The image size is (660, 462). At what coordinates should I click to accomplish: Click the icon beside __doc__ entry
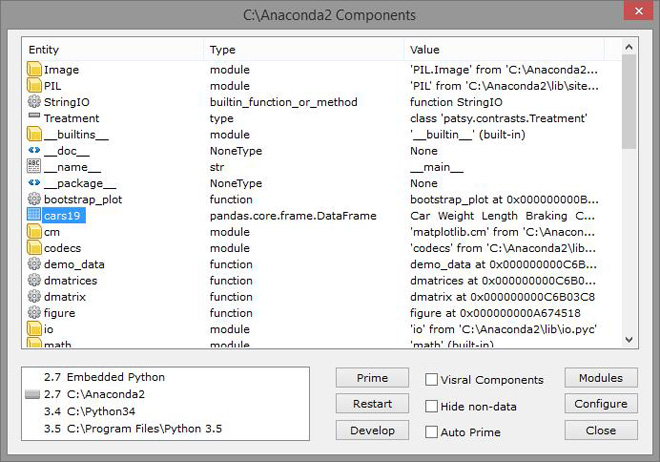point(34,151)
